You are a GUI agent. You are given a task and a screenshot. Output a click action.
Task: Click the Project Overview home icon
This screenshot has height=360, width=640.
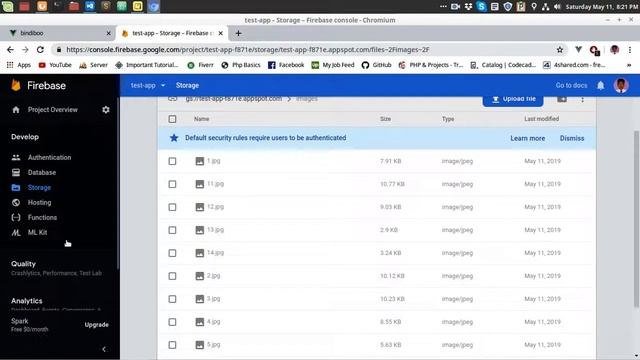16,109
